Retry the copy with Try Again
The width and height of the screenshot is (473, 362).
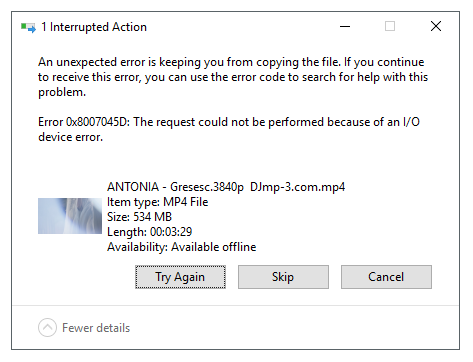(x=180, y=277)
